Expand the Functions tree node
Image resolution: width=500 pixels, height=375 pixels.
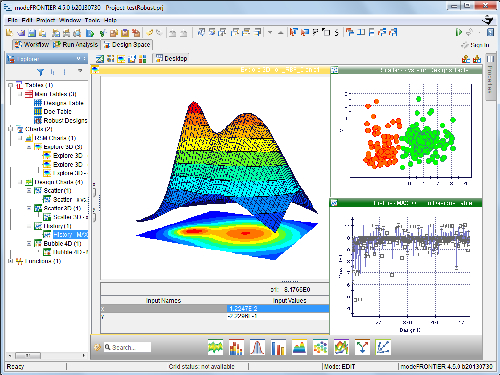(10, 261)
